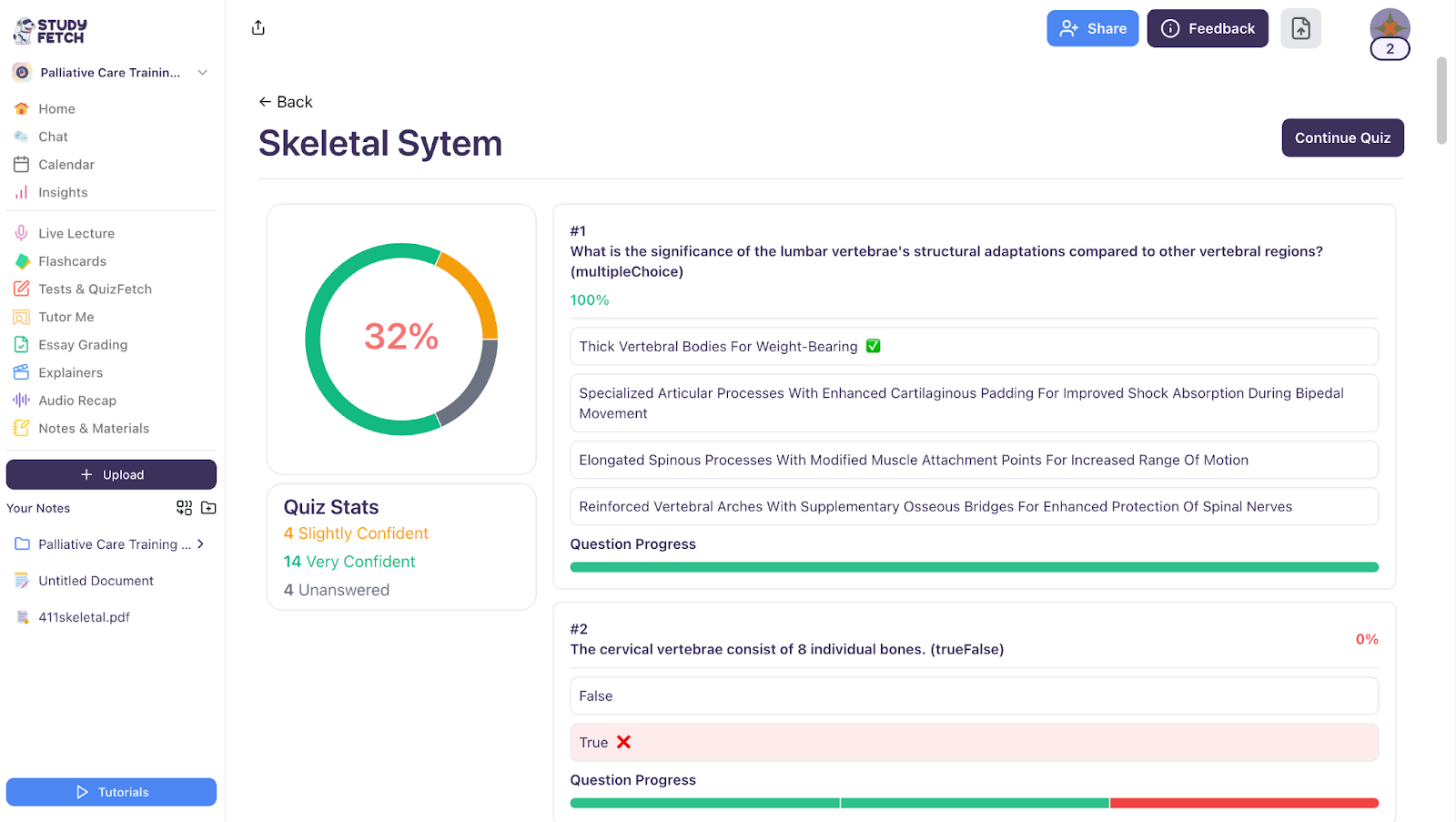This screenshot has width=1456, height=822.
Task: Collapse the Palliative Care Training workspace dropdown
Action: [x=201, y=72]
